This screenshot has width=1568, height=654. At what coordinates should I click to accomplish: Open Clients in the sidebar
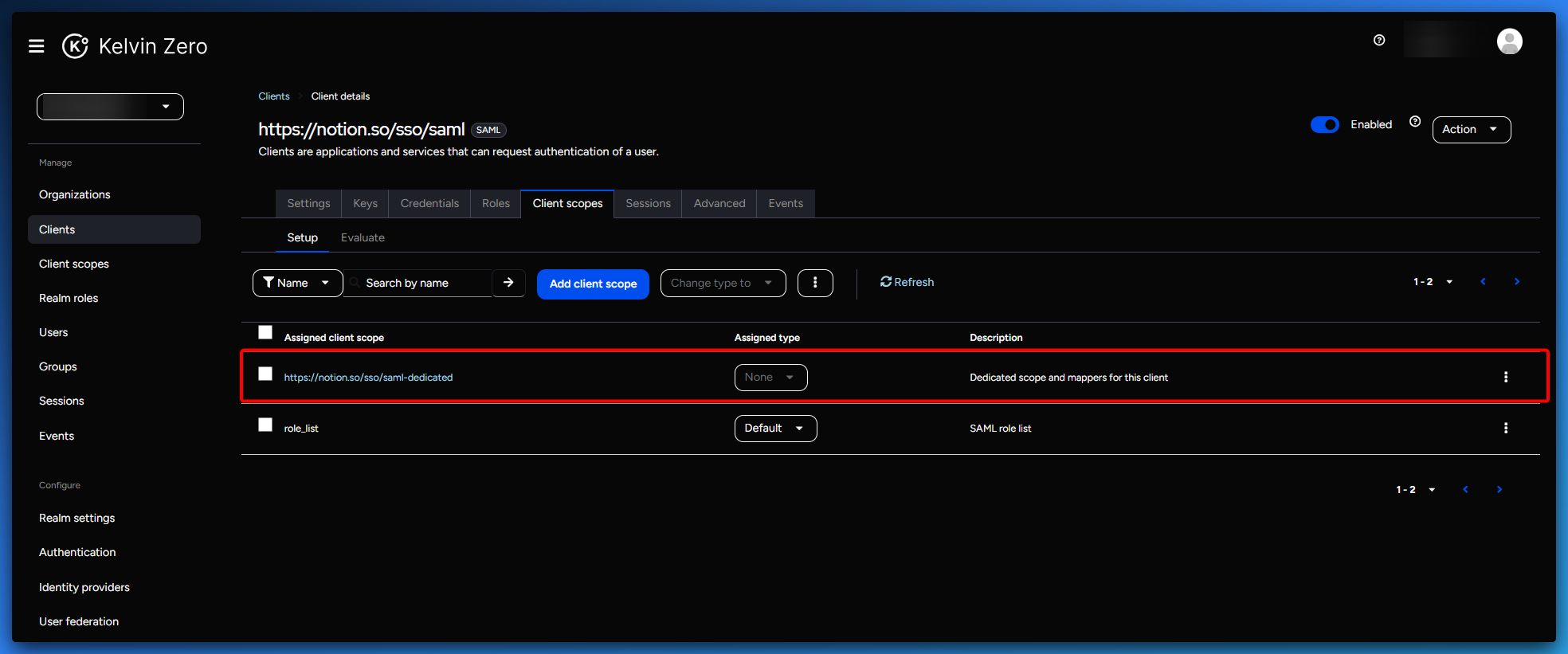click(x=114, y=229)
